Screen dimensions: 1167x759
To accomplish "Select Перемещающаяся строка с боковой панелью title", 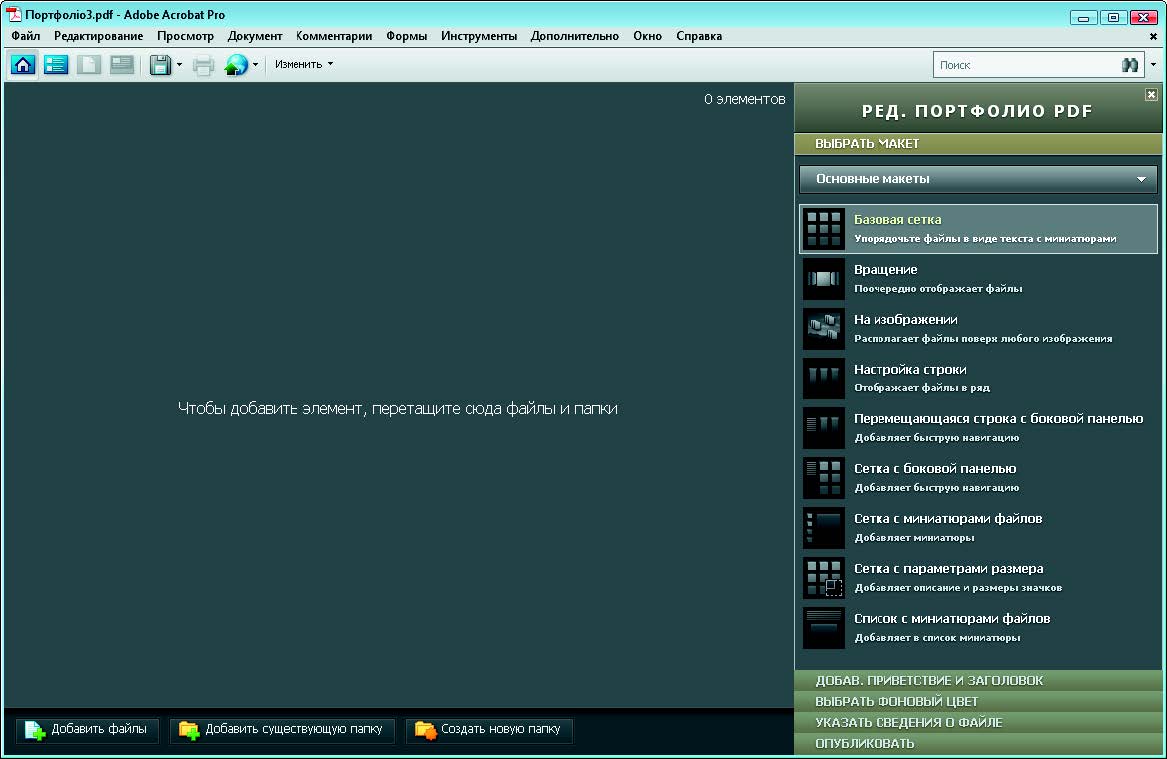I will pos(998,418).
